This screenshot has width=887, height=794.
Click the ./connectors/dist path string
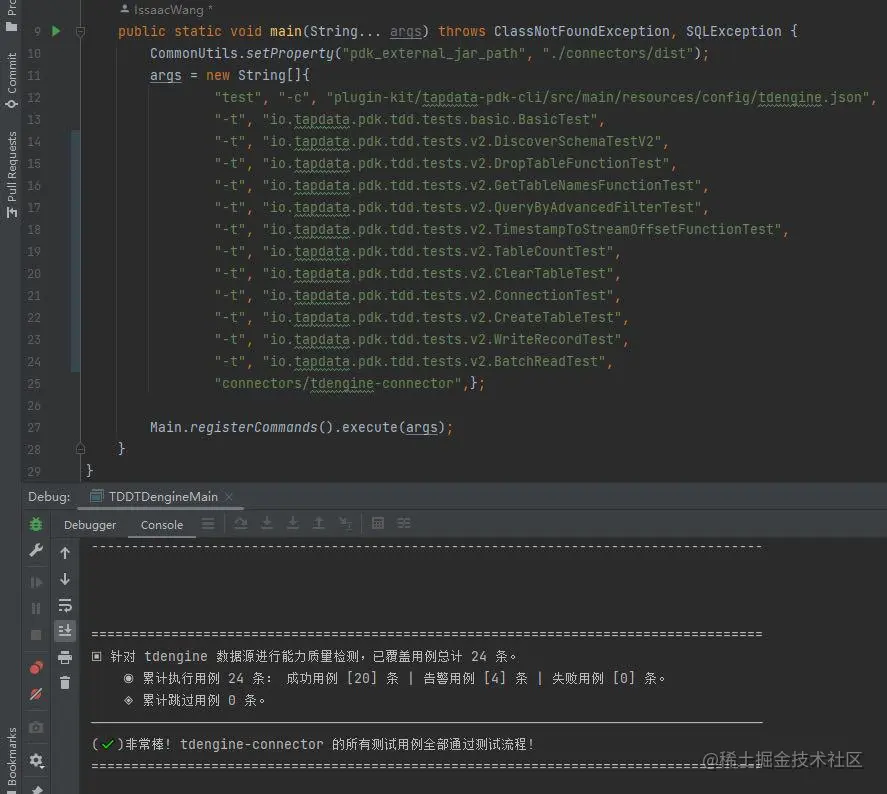pyautogui.click(x=618, y=53)
